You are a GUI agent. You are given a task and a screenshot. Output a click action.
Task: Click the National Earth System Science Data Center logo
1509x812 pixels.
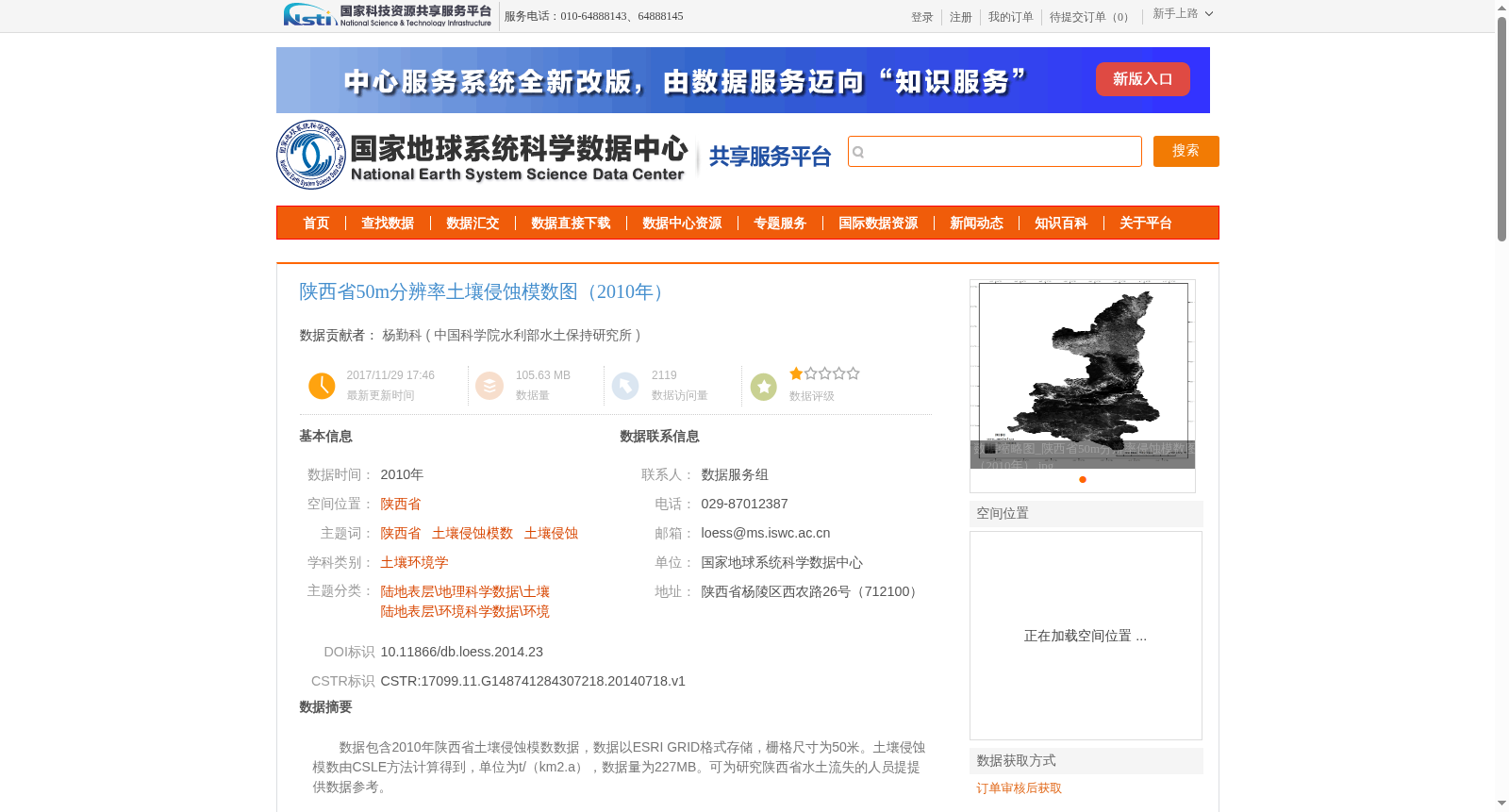483,155
